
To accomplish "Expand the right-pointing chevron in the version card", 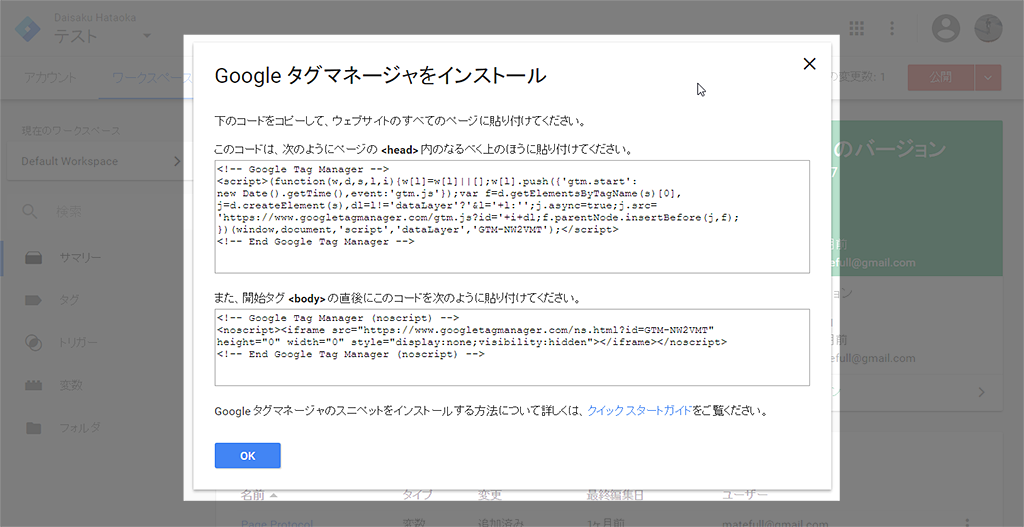I will click(981, 392).
